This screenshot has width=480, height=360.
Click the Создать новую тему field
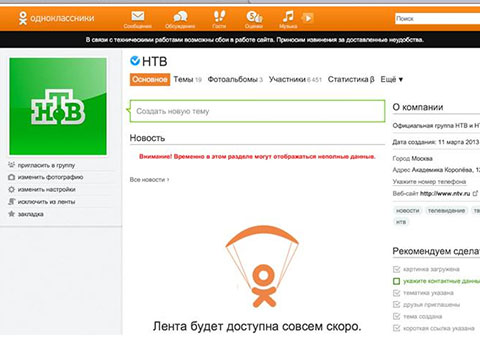(257, 111)
